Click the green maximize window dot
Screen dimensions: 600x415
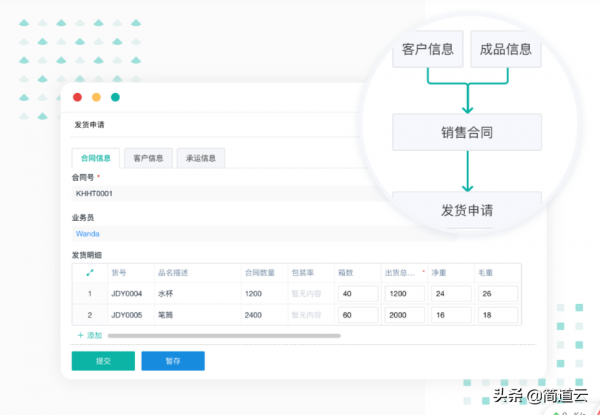tap(115, 97)
